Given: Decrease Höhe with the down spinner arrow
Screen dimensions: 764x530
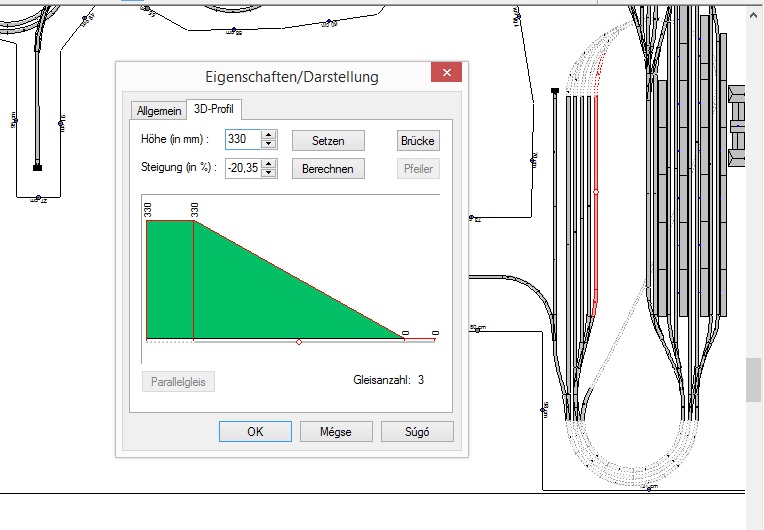Looking at the screenshot, I should point(268,145).
